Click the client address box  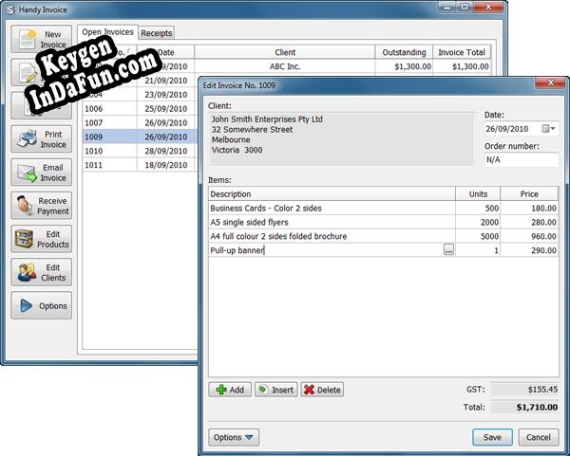[341, 139]
